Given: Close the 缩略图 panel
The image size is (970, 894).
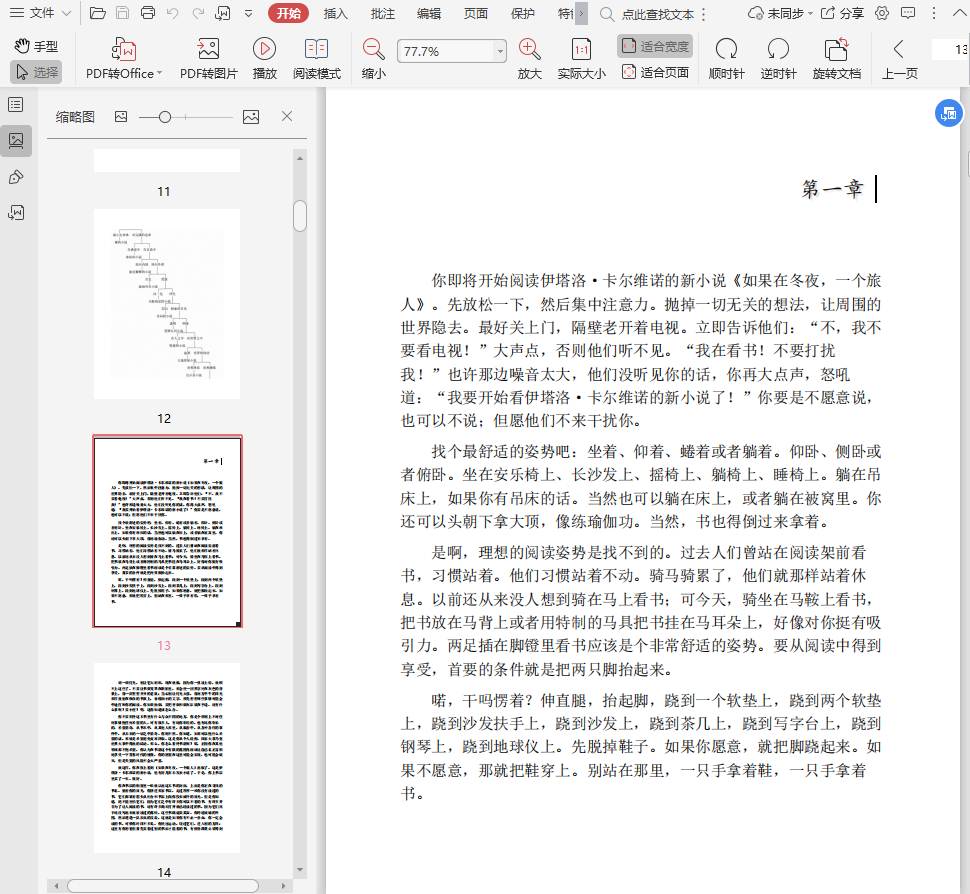Looking at the screenshot, I should 287,116.
